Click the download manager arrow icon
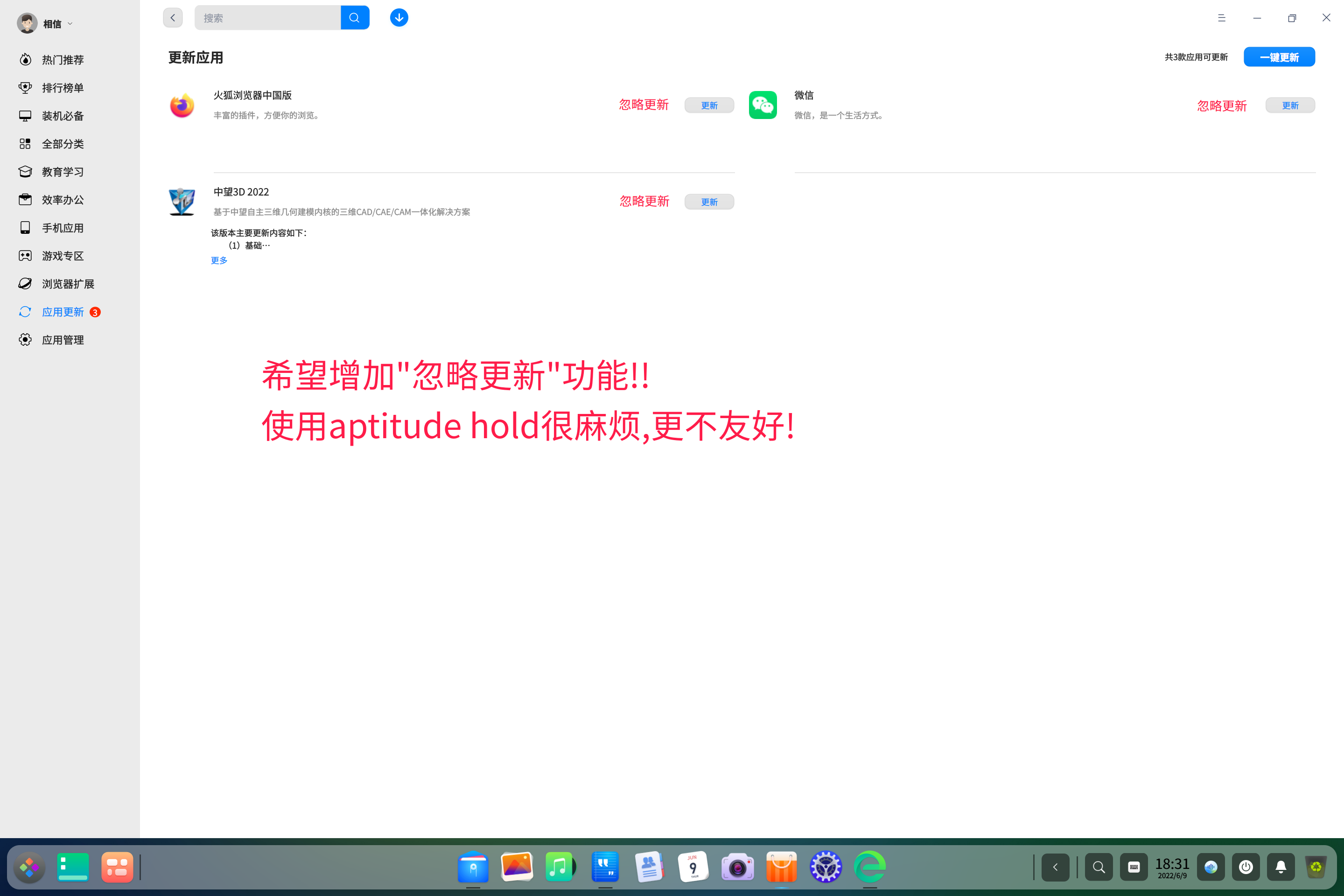1344x896 pixels. [x=399, y=18]
